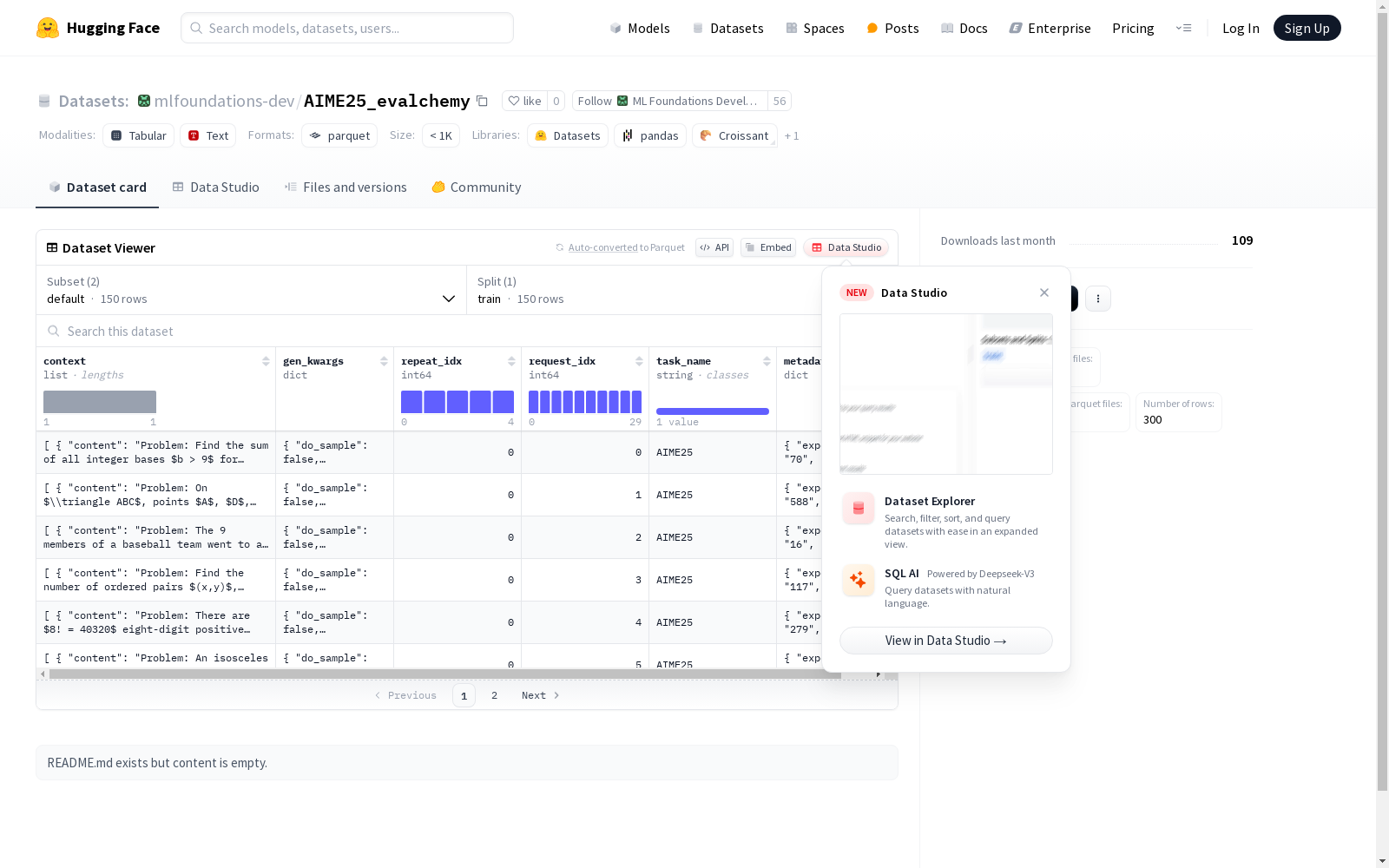Viewport: 1389px width, 868px height.
Task: Open the Community tab
Action: tap(477, 187)
